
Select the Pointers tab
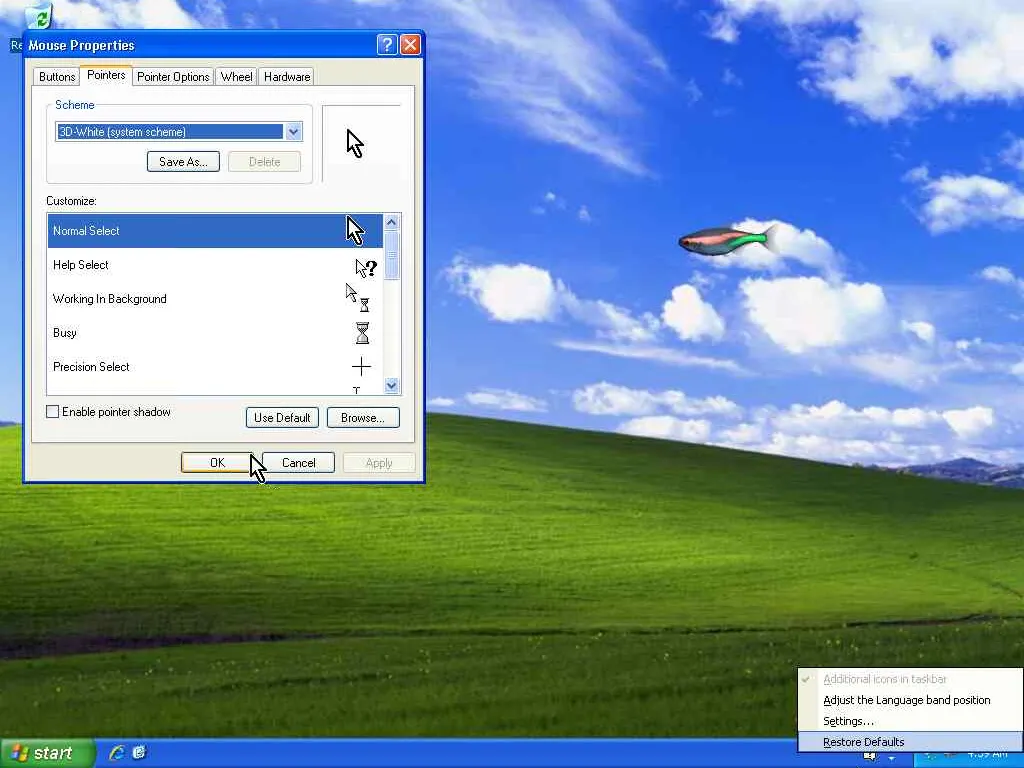106,75
